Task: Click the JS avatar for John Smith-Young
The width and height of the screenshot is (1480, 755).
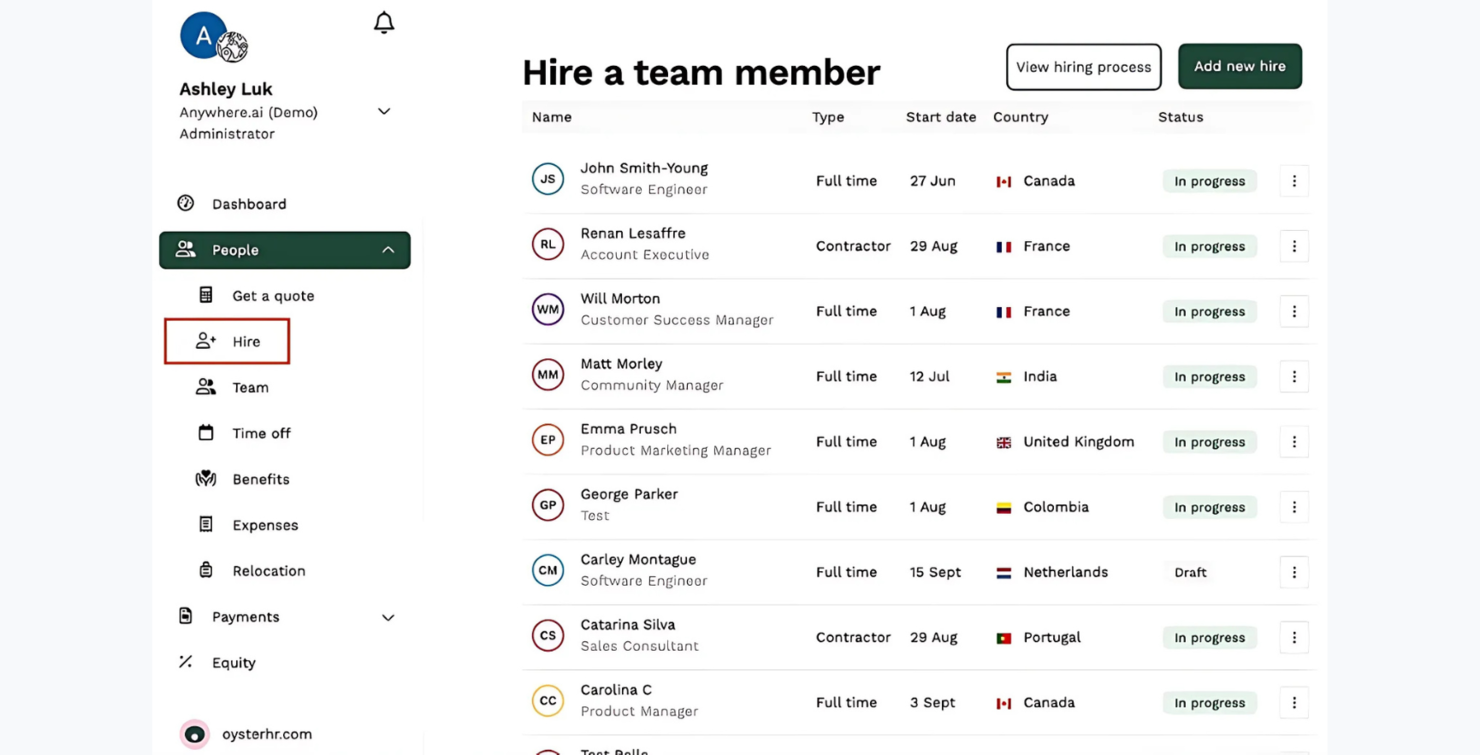Action: click(548, 179)
